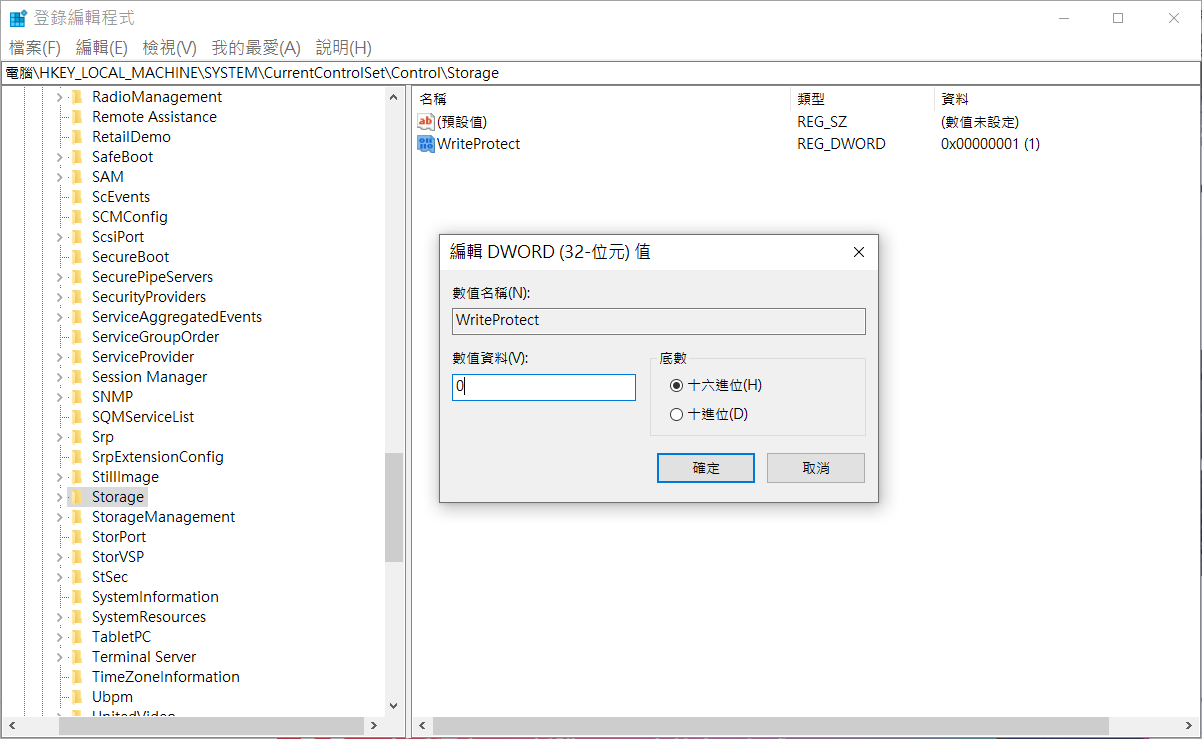Click the Registry Editor title bar icon
Image resolution: width=1202 pixels, height=739 pixels.
click(18, 18)
